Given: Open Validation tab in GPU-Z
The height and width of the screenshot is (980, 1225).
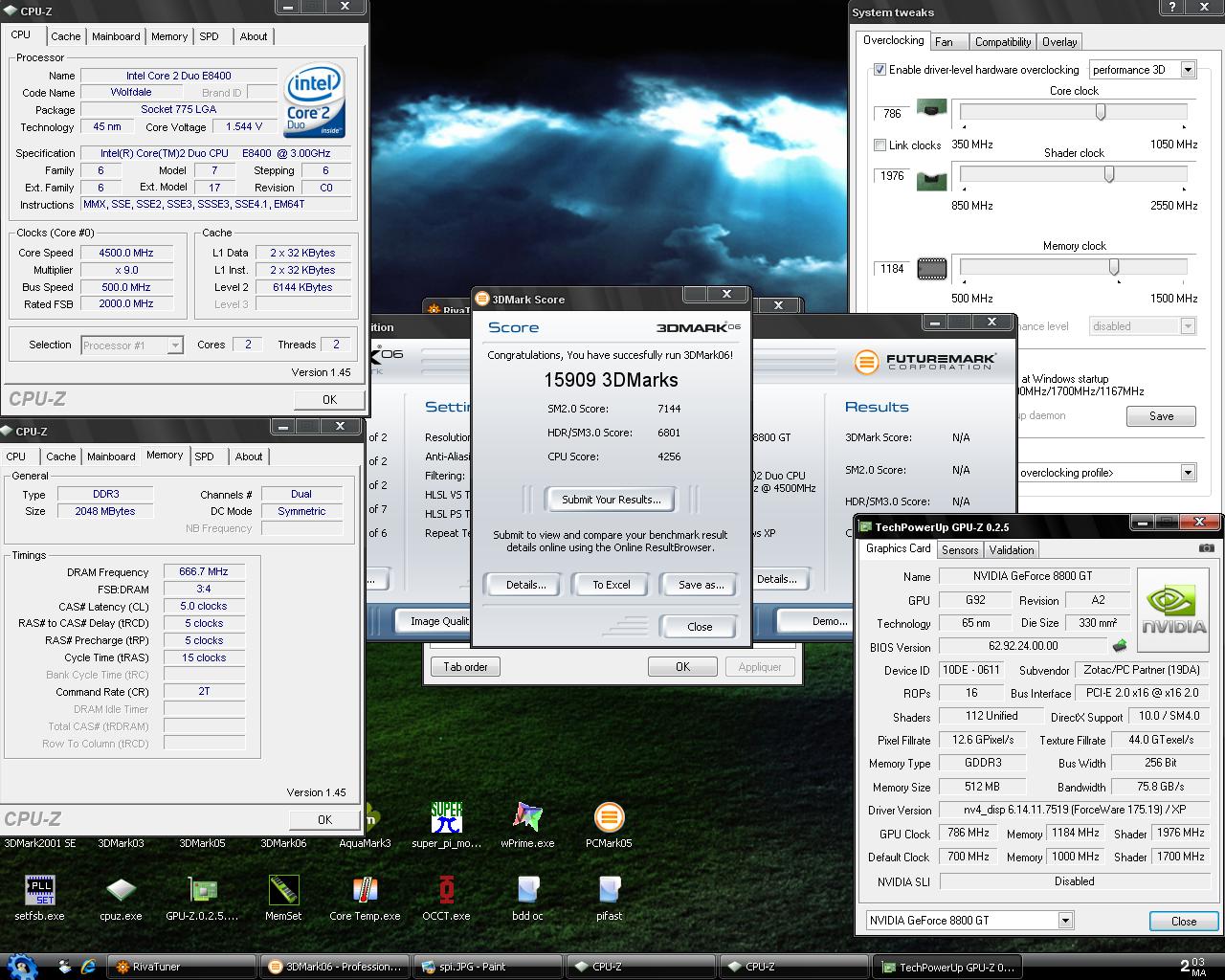Looking at the screenshot, I should 1012,549.
